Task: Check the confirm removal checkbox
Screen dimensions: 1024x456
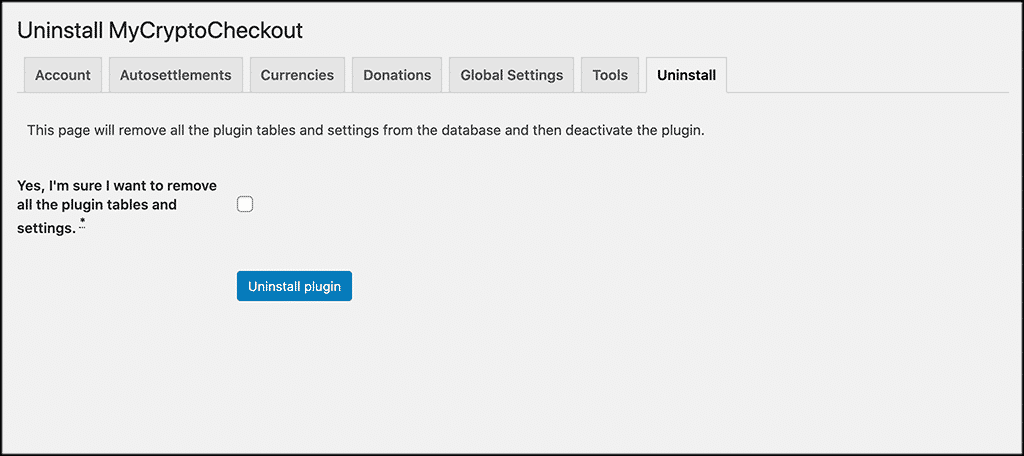Action: (245, 205)
